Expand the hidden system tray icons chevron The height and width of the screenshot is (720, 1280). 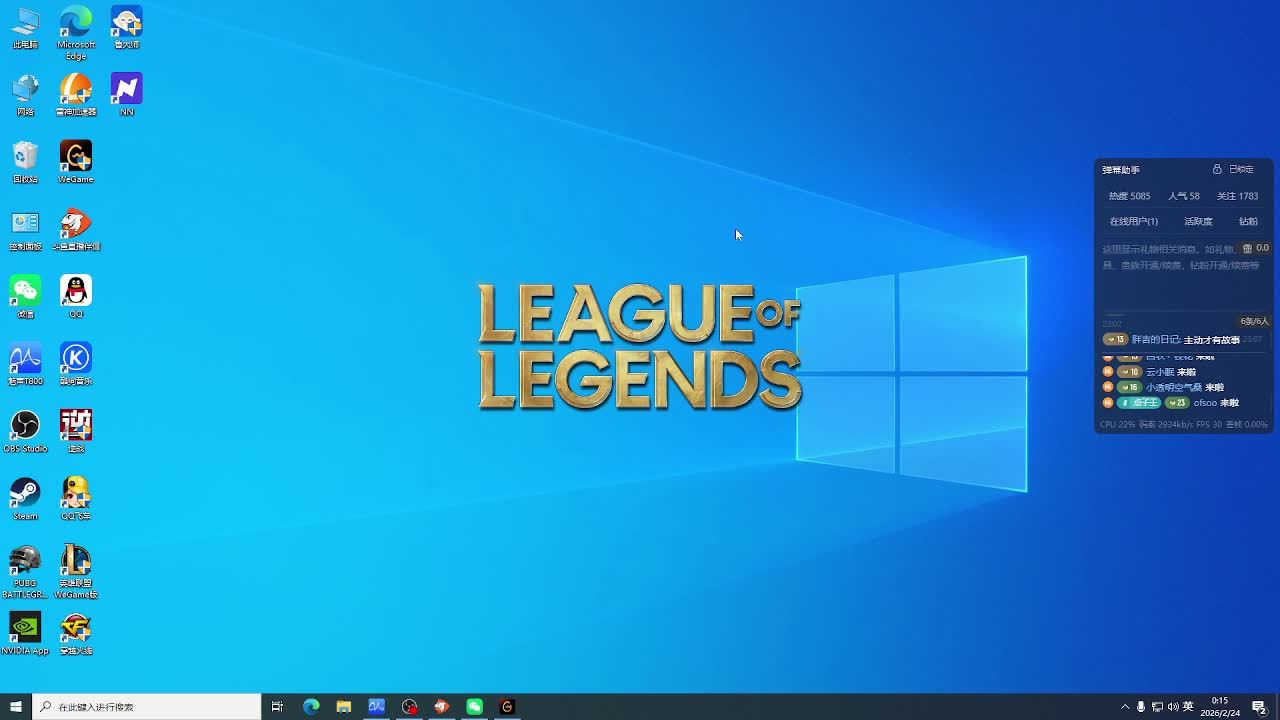[x=1125, y=707]
